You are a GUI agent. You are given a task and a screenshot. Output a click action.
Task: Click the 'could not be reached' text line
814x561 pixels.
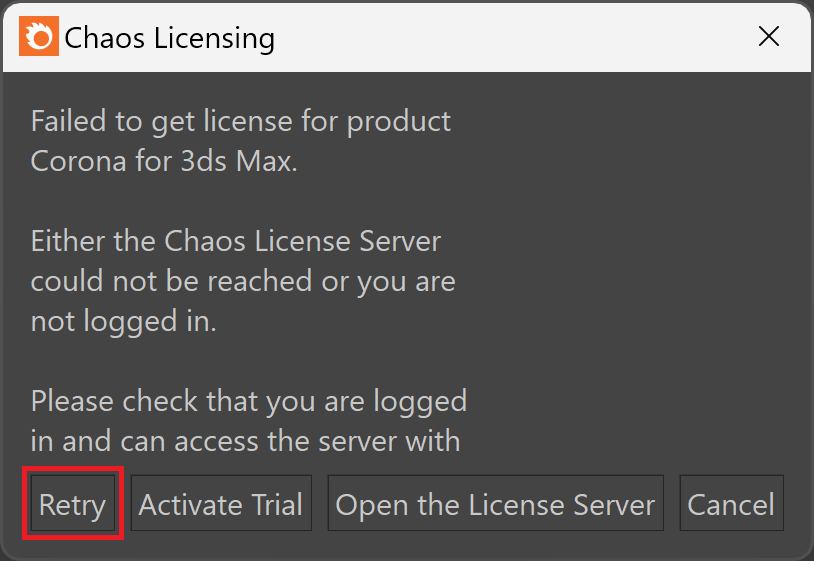click(x=243, y=283)
